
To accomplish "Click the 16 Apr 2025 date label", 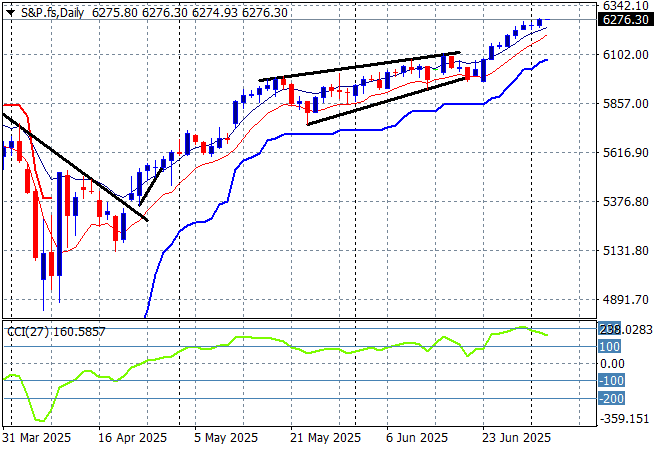I will [132, 438].
